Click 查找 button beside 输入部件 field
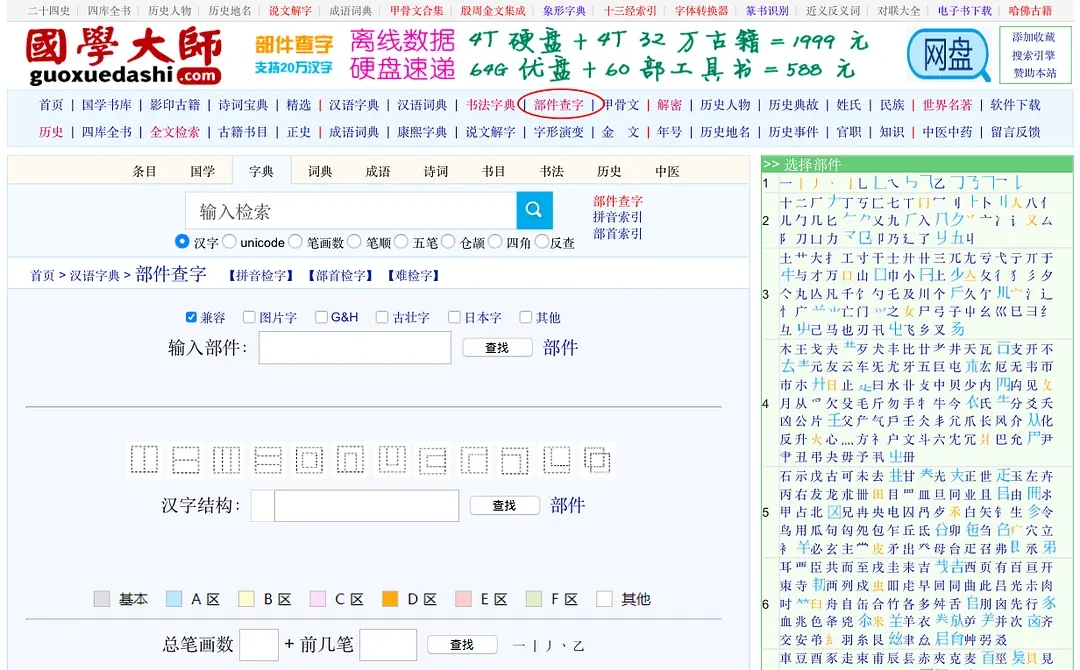 [497, 348]
